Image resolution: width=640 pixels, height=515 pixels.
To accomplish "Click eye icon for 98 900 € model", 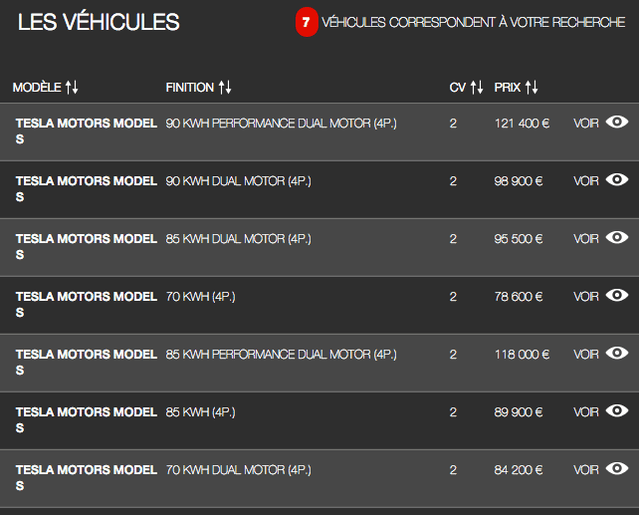I will tap(617, 181).
